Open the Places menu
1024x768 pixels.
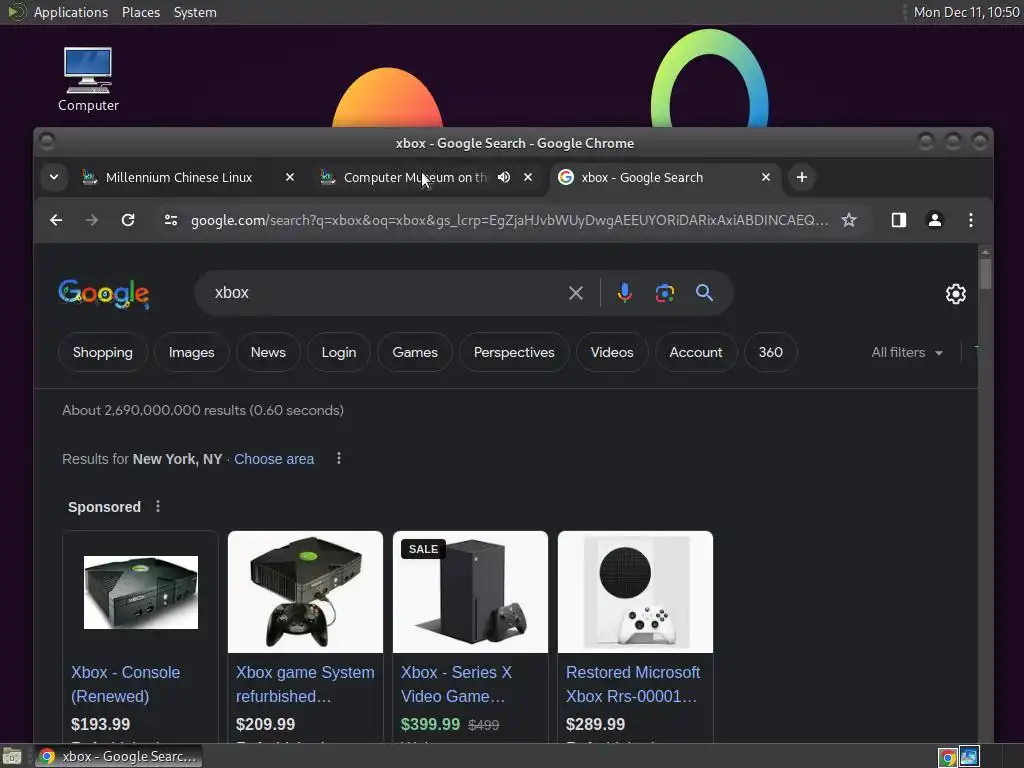(x=140, y=12)
